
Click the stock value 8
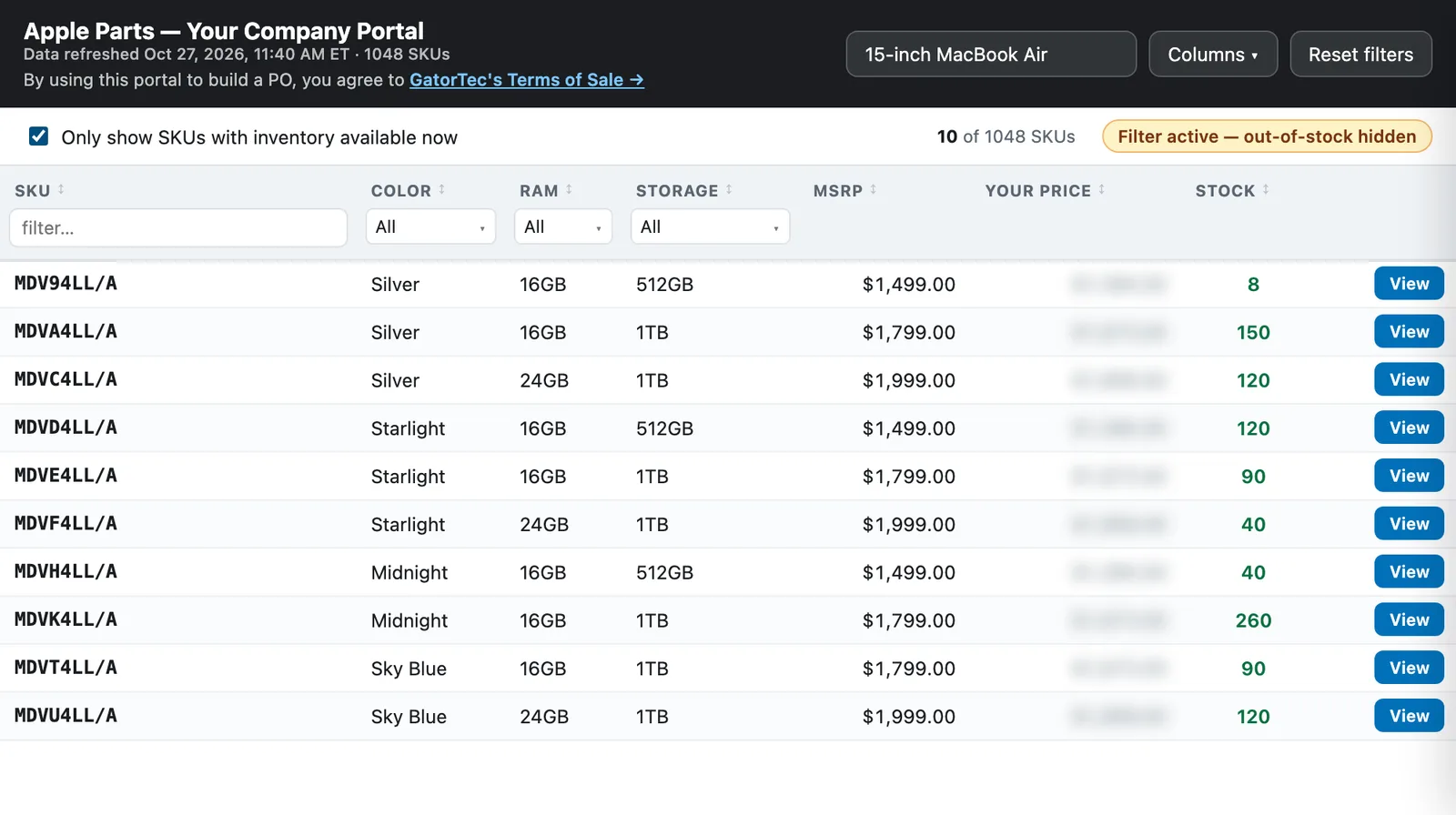click(1253, 285)
